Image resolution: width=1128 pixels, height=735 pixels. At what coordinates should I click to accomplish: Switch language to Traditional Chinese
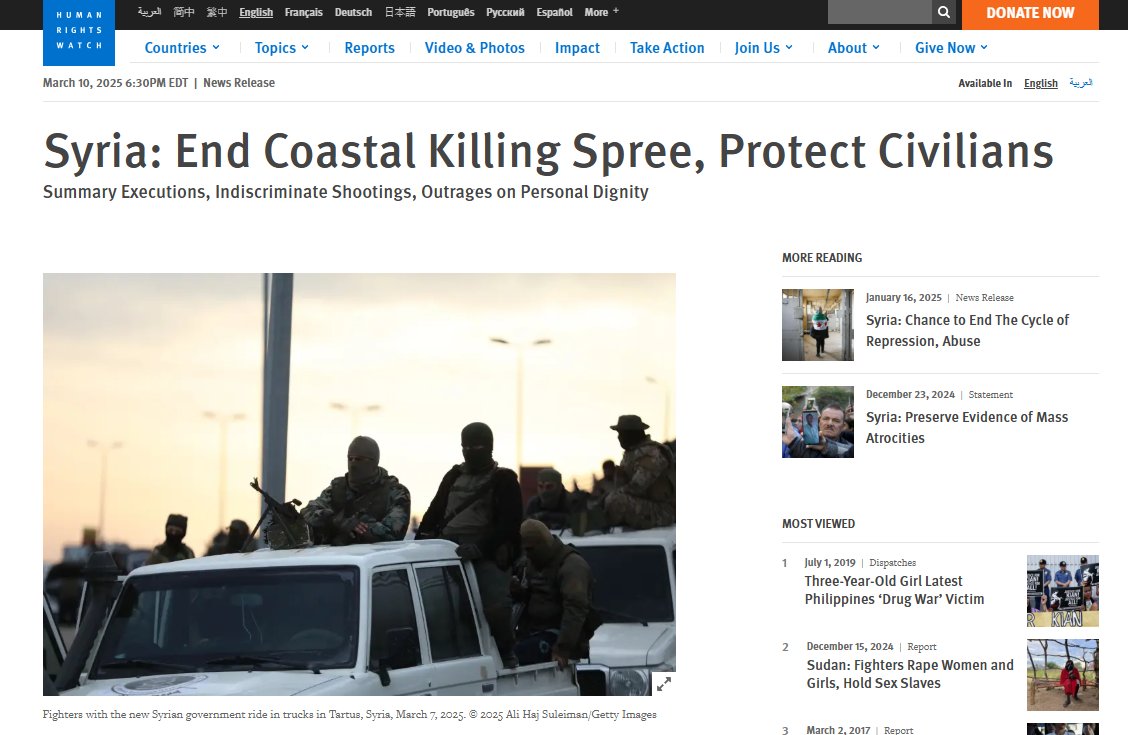click(217, 12)
